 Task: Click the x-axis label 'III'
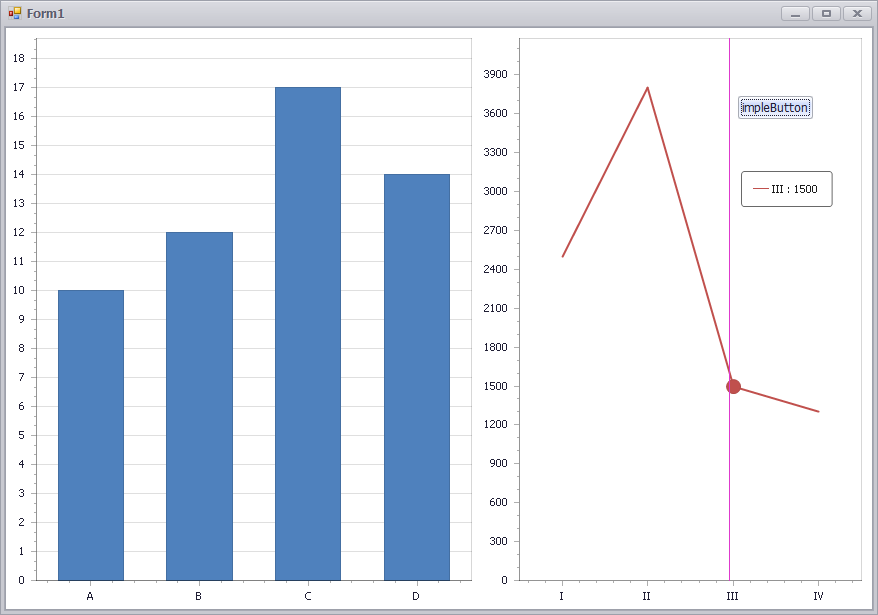click(x=732, y=597)
